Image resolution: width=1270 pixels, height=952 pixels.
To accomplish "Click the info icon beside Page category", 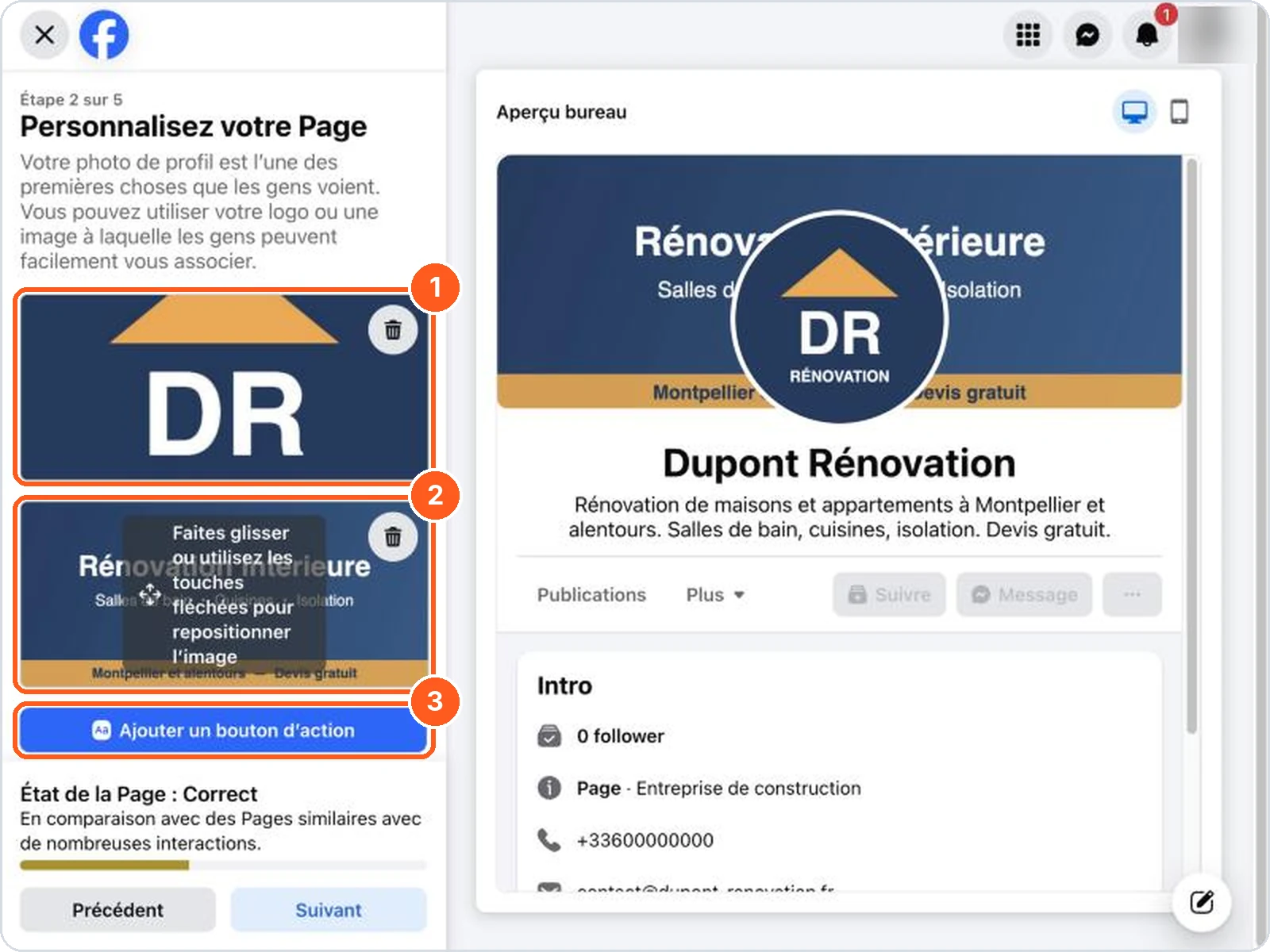I will (549, 788).
